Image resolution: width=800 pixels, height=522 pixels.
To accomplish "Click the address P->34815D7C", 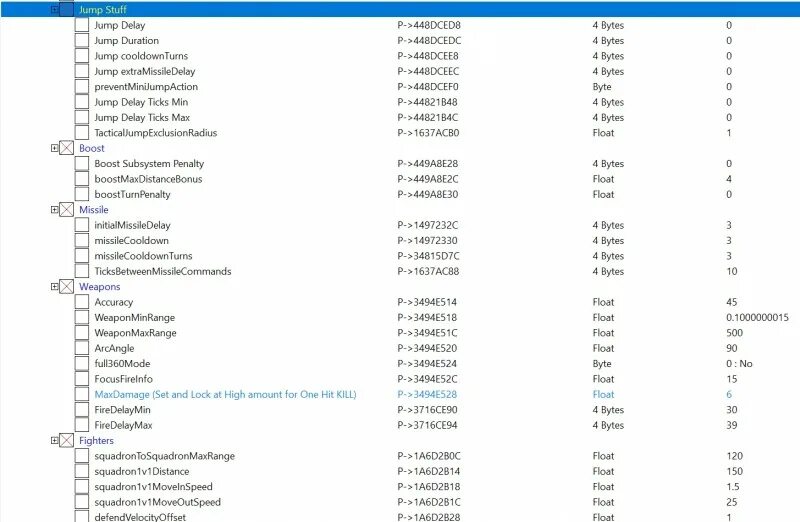I will [x=428, y=256].
